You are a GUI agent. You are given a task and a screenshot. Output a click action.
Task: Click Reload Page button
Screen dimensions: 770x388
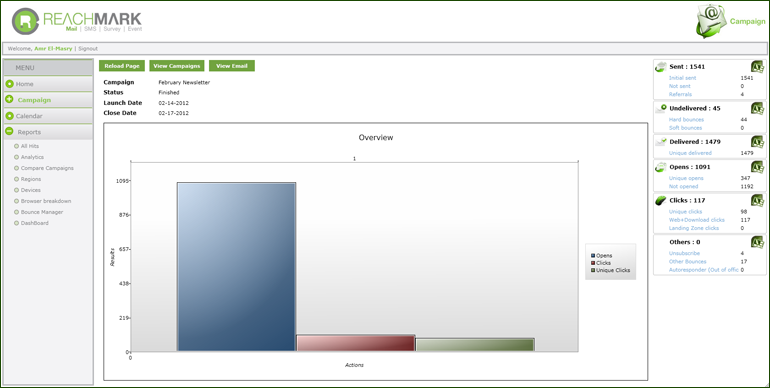click(122, 66)
